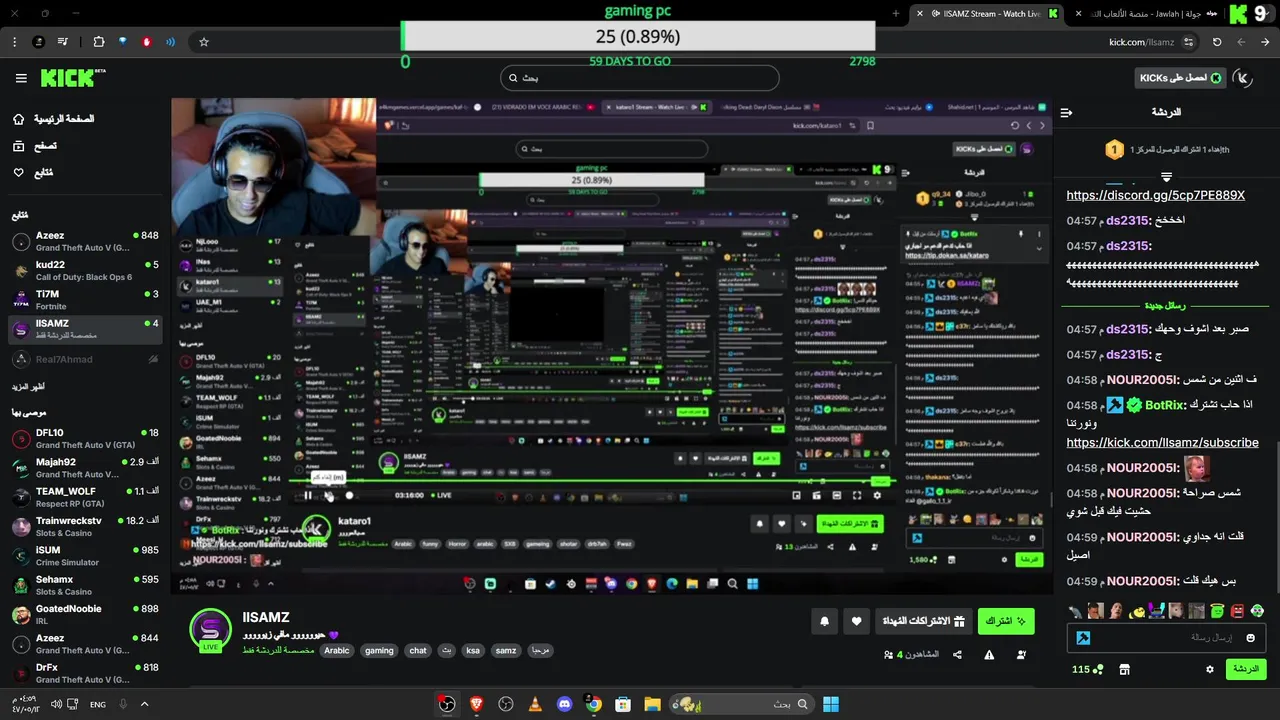Select the Arabic tag
1280x720 pixels.
[x=337, y=651]
